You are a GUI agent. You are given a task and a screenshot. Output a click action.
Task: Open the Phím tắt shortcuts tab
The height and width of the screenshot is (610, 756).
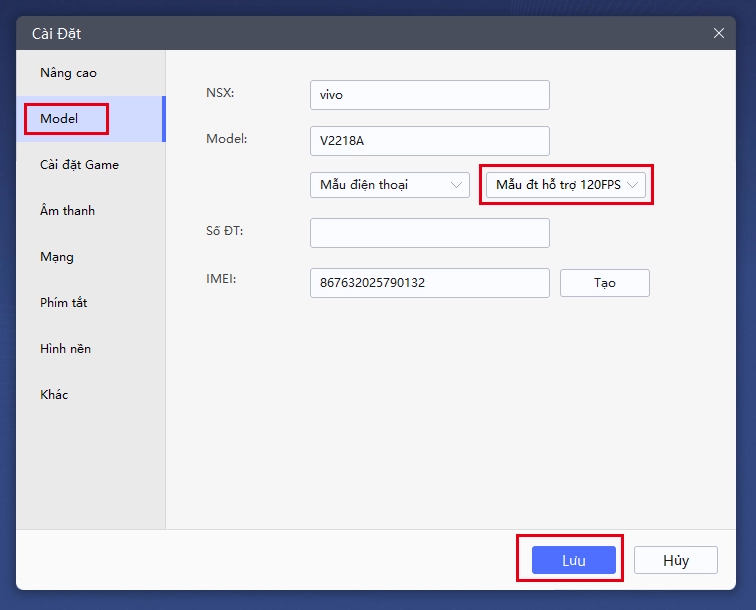64,303
